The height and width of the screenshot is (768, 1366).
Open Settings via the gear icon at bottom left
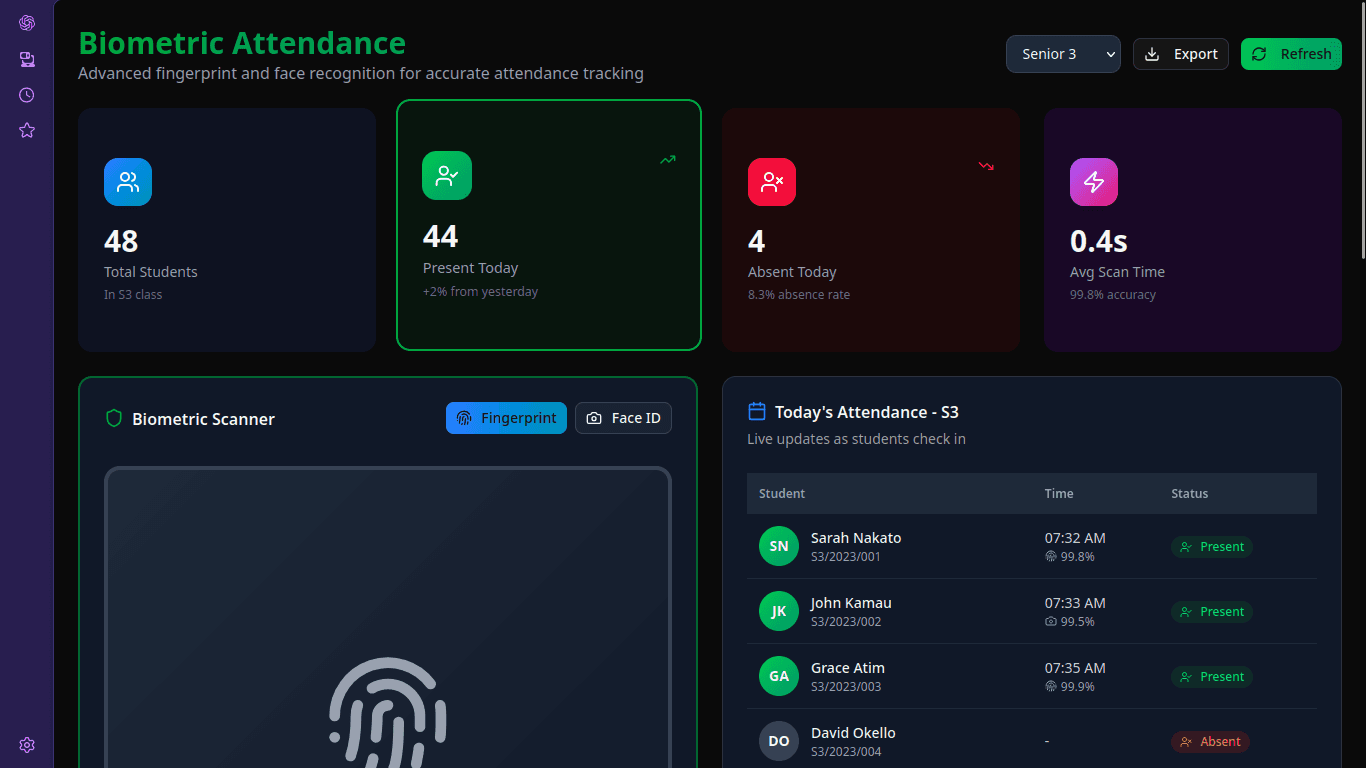tap(27, 745)
